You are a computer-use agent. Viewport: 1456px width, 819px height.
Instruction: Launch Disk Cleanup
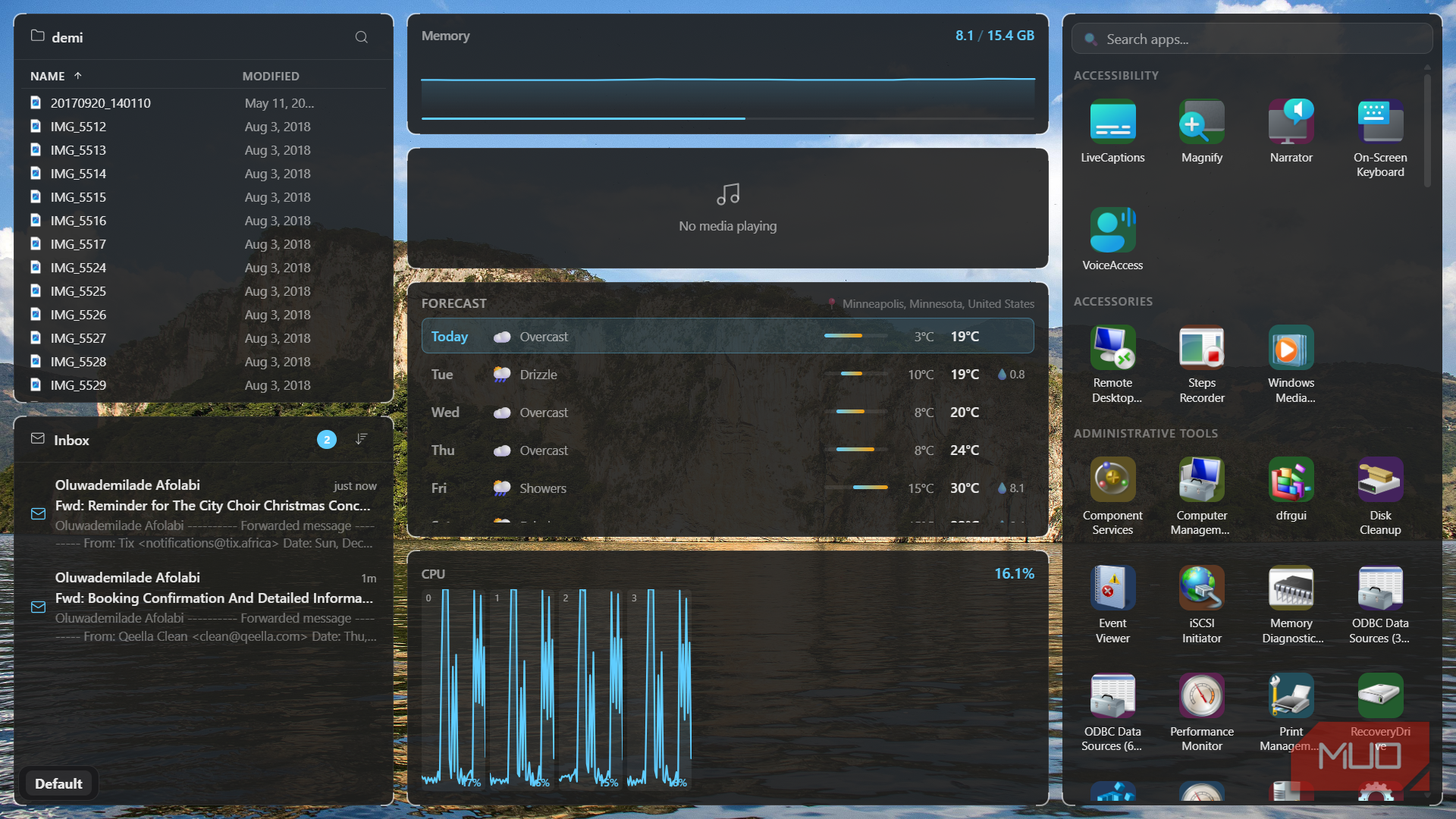(x=1380, y=496)
